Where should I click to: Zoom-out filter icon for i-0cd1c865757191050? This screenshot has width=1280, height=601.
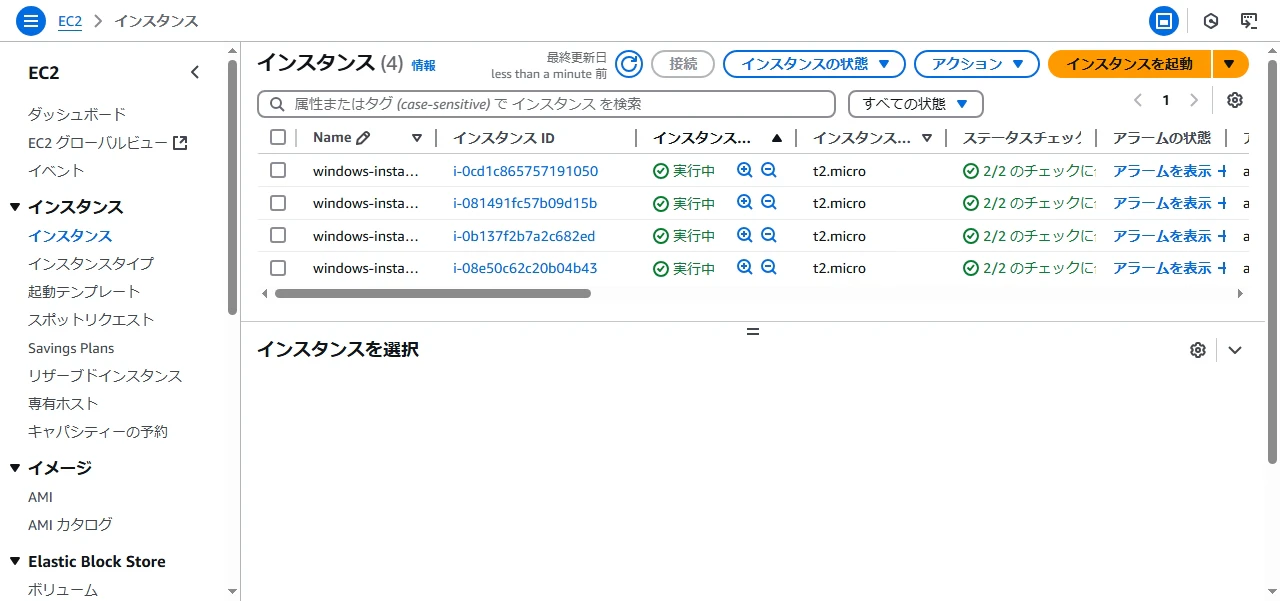(x=769, y=171)
